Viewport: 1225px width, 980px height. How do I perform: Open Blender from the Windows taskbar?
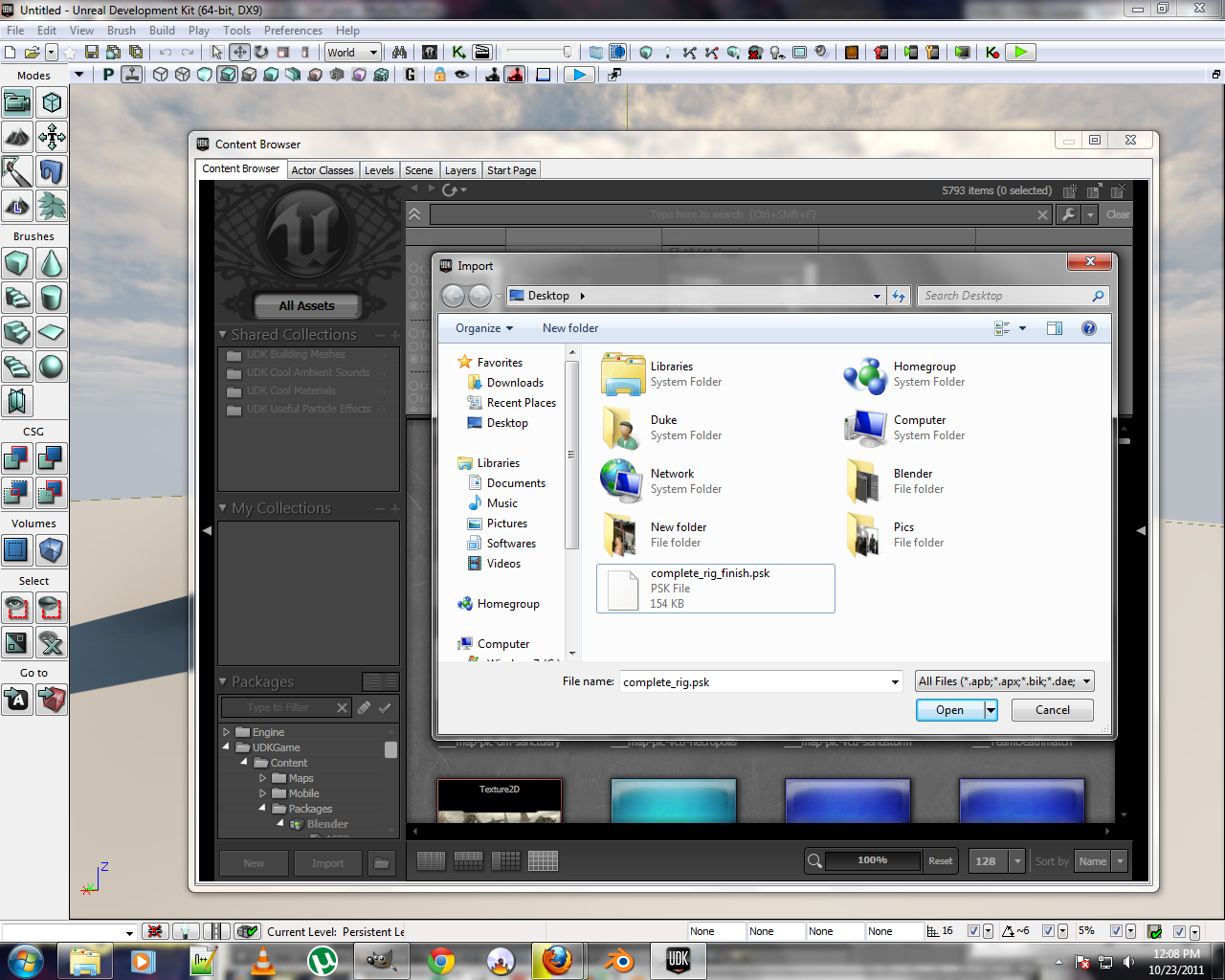(619, 960)
